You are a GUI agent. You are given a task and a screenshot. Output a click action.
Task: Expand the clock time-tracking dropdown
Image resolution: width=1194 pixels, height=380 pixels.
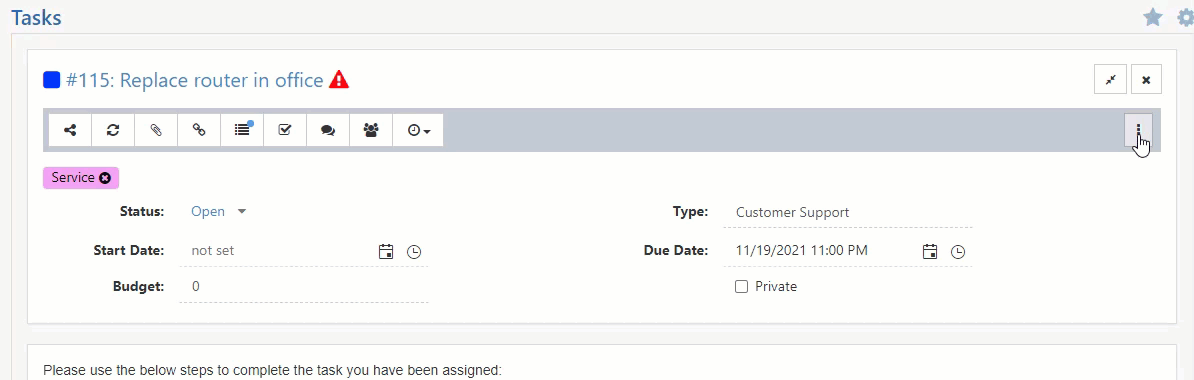coord(418,130)
